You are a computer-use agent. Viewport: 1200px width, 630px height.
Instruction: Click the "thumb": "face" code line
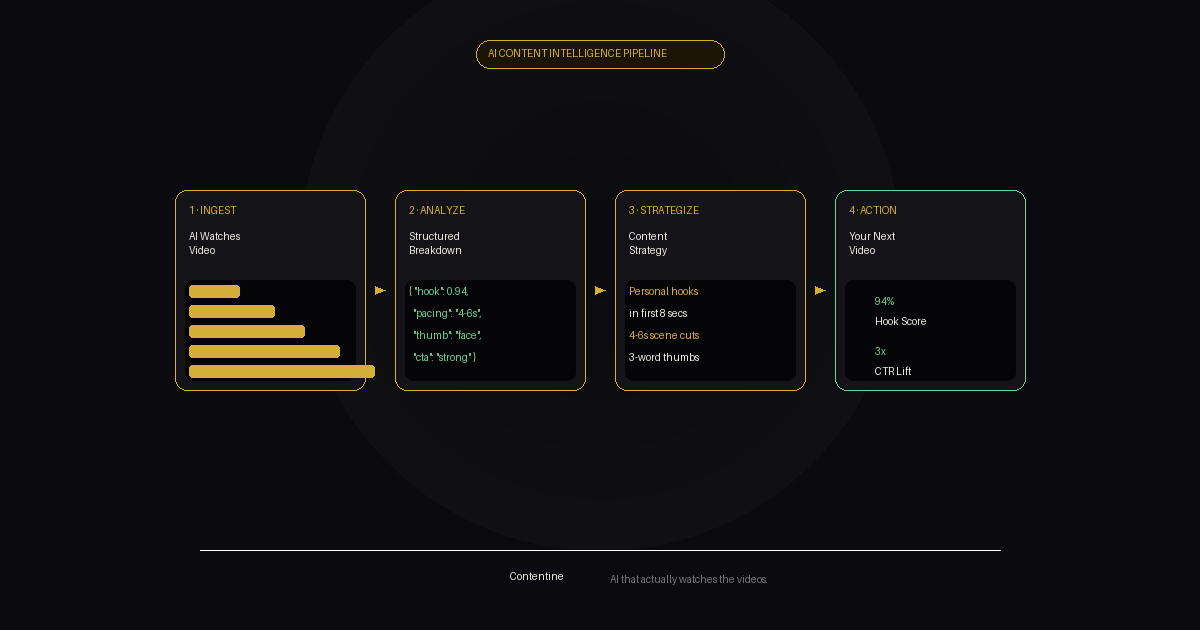[x=447, y=335]
